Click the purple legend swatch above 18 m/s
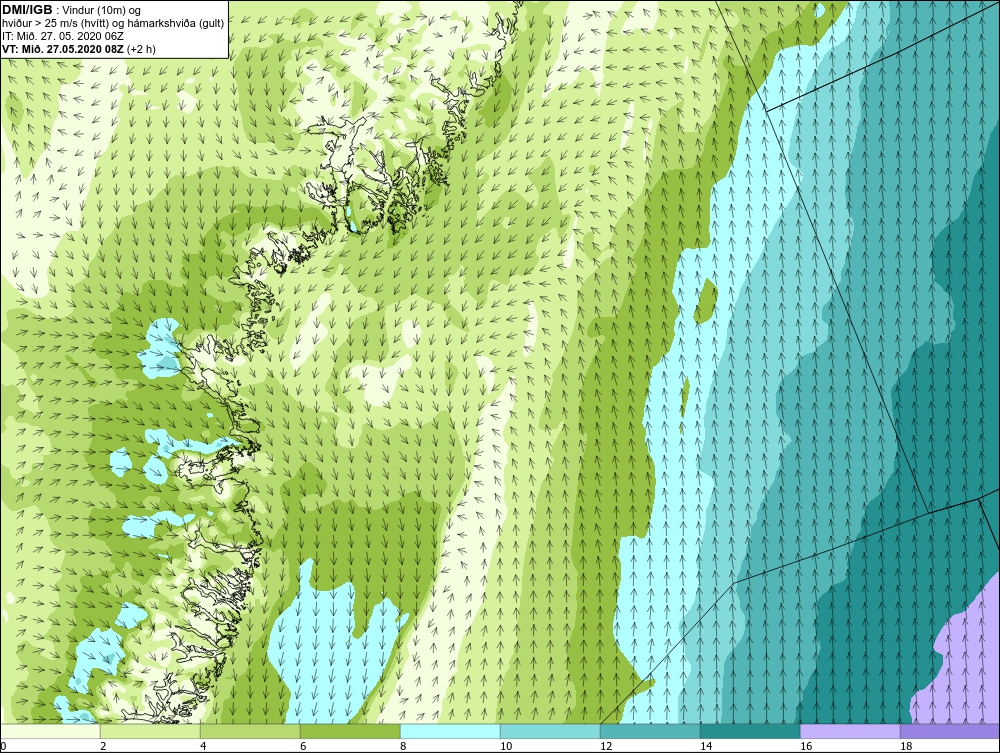 tap(950, 731)
